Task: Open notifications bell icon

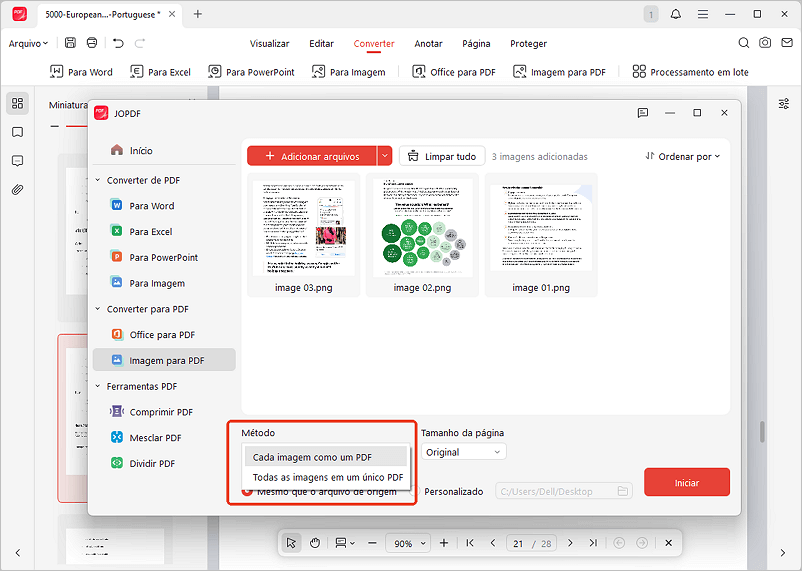Action: tap(676, 14)
